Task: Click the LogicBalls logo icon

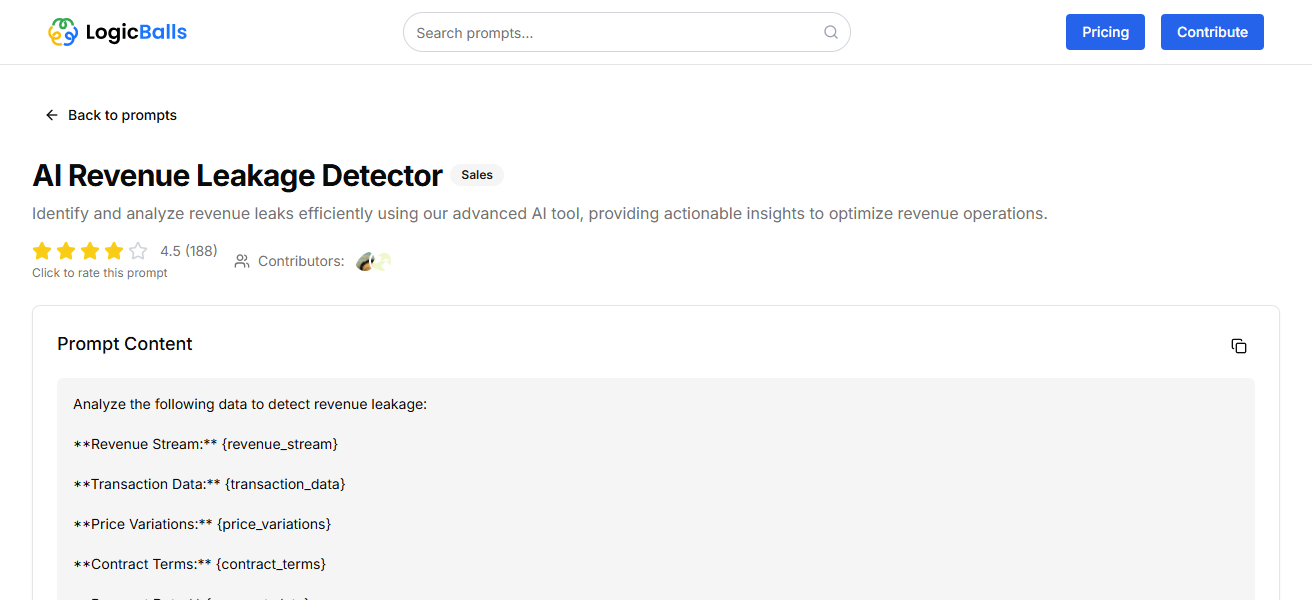Action: (x=62, y=31)
